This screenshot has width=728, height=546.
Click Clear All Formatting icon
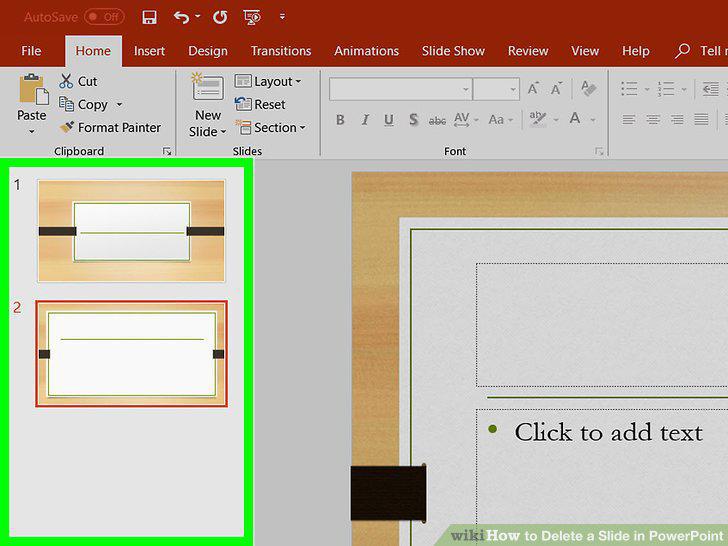pyautogui.click(x=588, y=88)
